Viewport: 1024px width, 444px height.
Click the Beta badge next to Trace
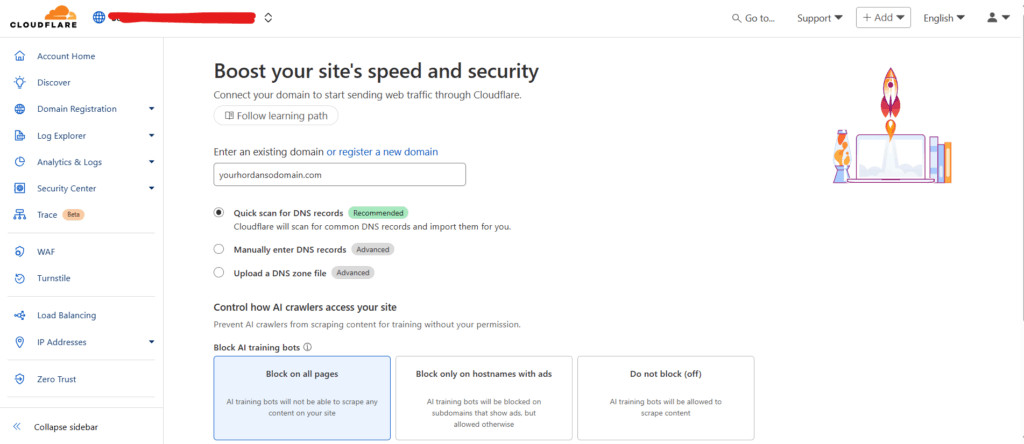[x=73, y=214]
